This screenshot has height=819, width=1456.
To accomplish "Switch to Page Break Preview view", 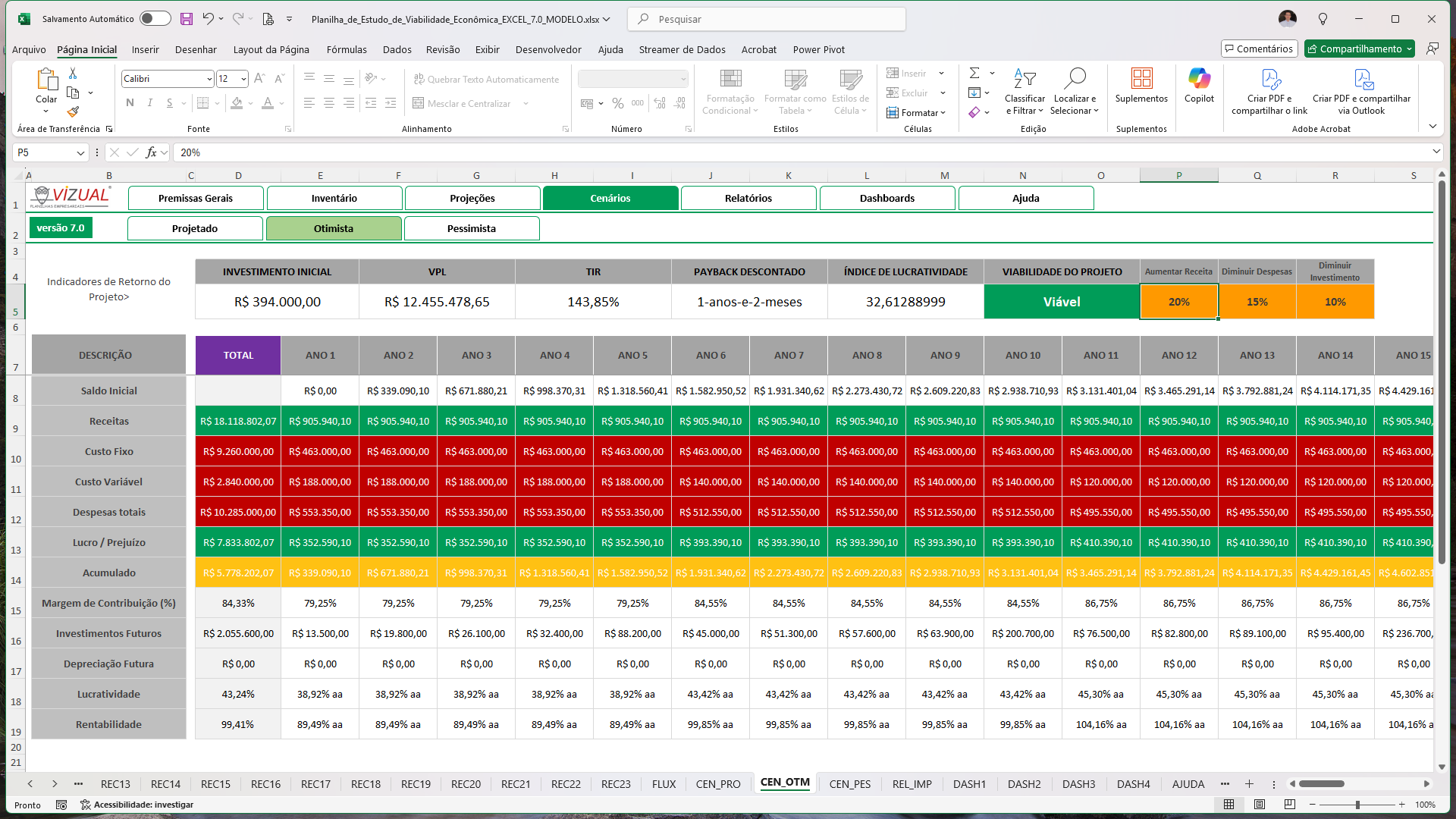I will click(1290, 805).
